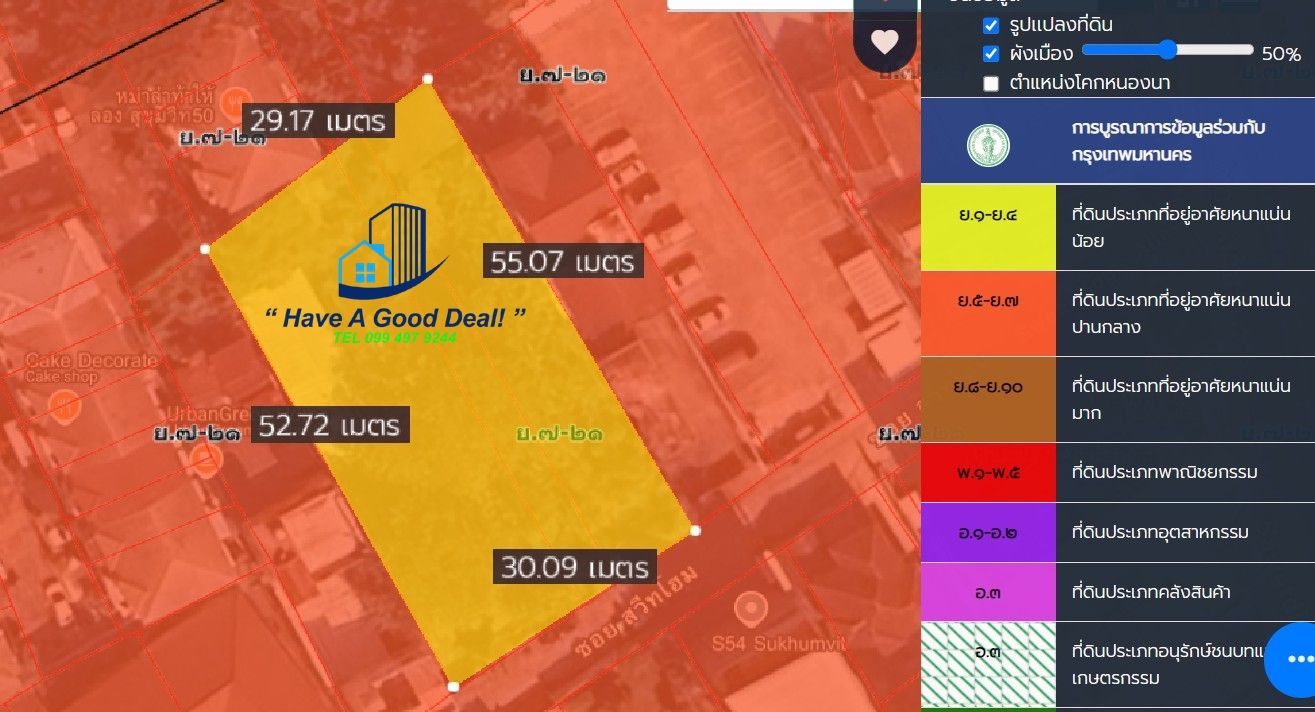Click the red พ.๑-พ.๕ commercial swatch
Image resolution: width=1315 pixels, height=712 pixels.
(x=988, y=472)
